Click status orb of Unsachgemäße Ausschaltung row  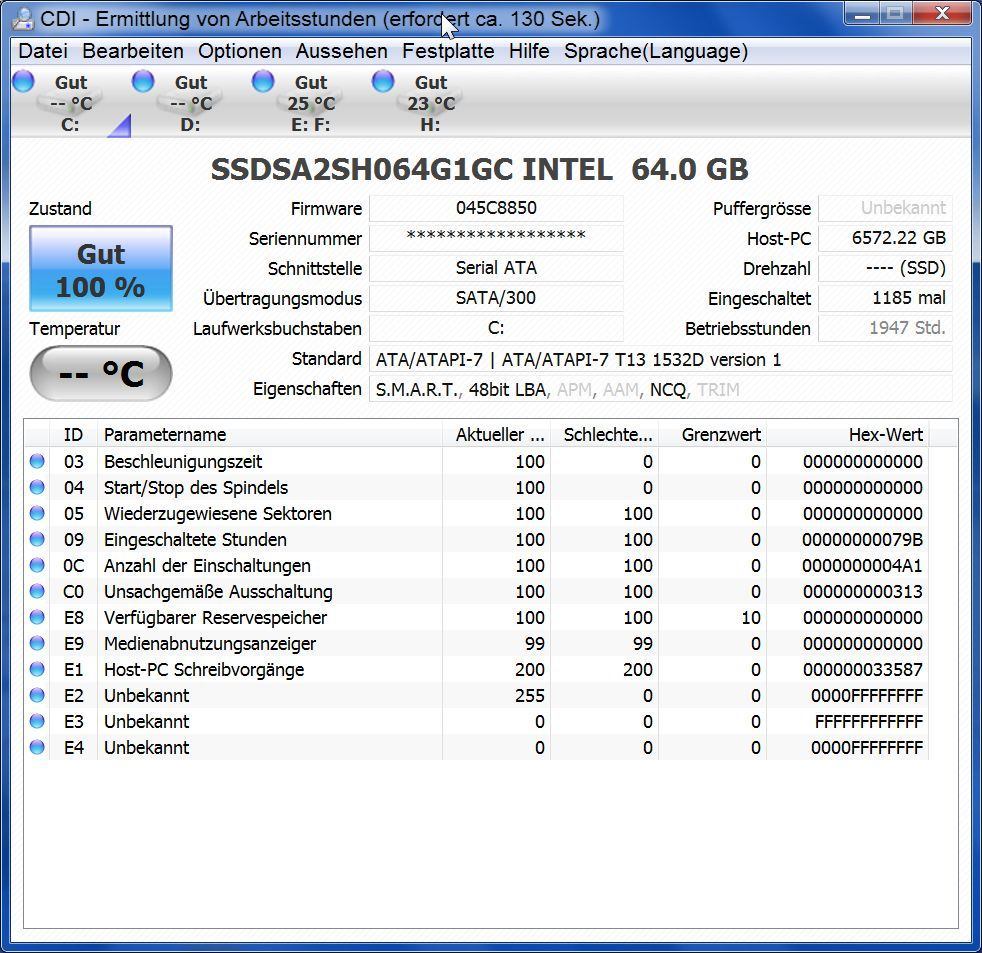(37, 591)
